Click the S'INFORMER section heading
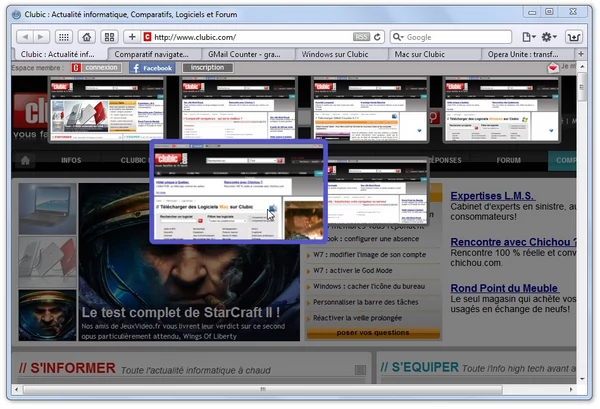Image resolution: width=600 pixels, height=409 pixels. point(67,368)
